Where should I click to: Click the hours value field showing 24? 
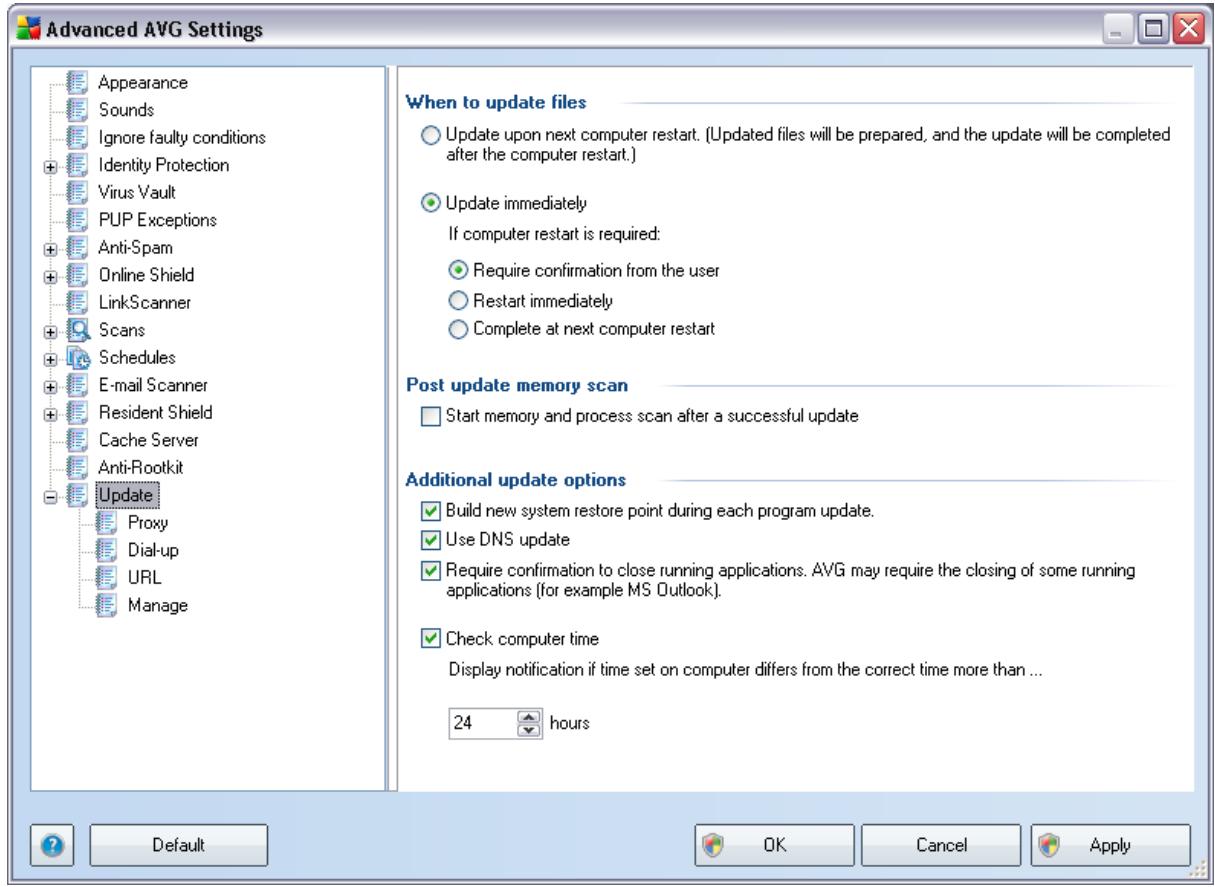click(485, 722)
